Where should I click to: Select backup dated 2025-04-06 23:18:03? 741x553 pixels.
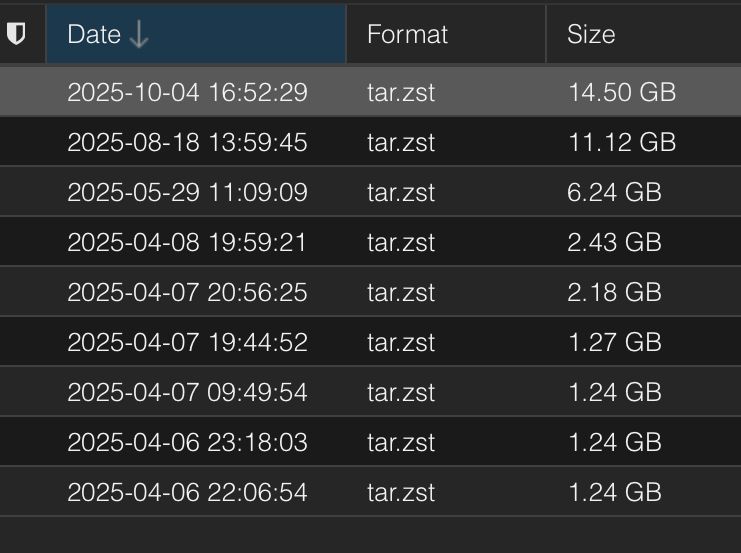point(187,442)
